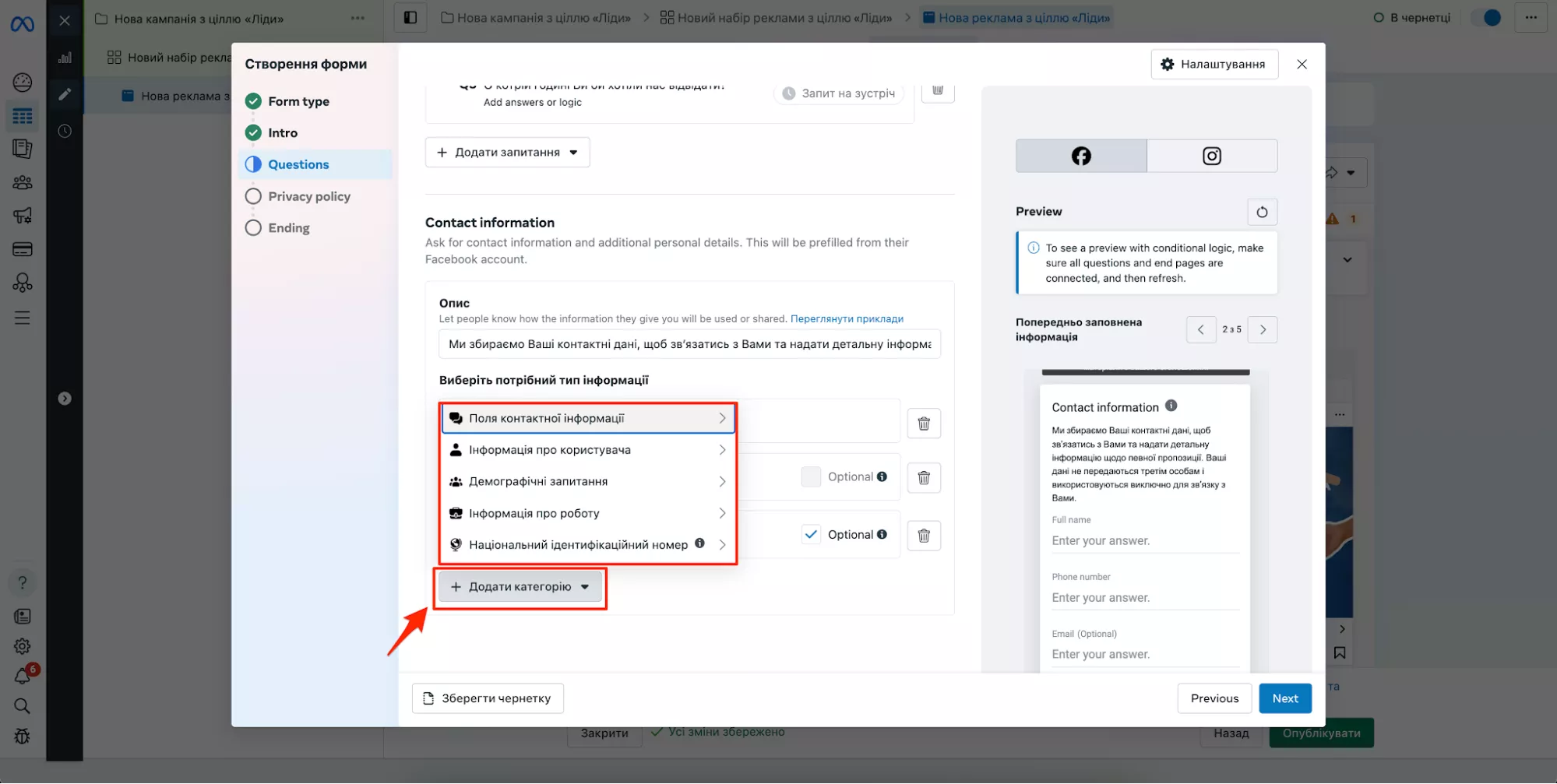Open Додати категорію dropdown
1557x784 pixels.
[520, 587]
